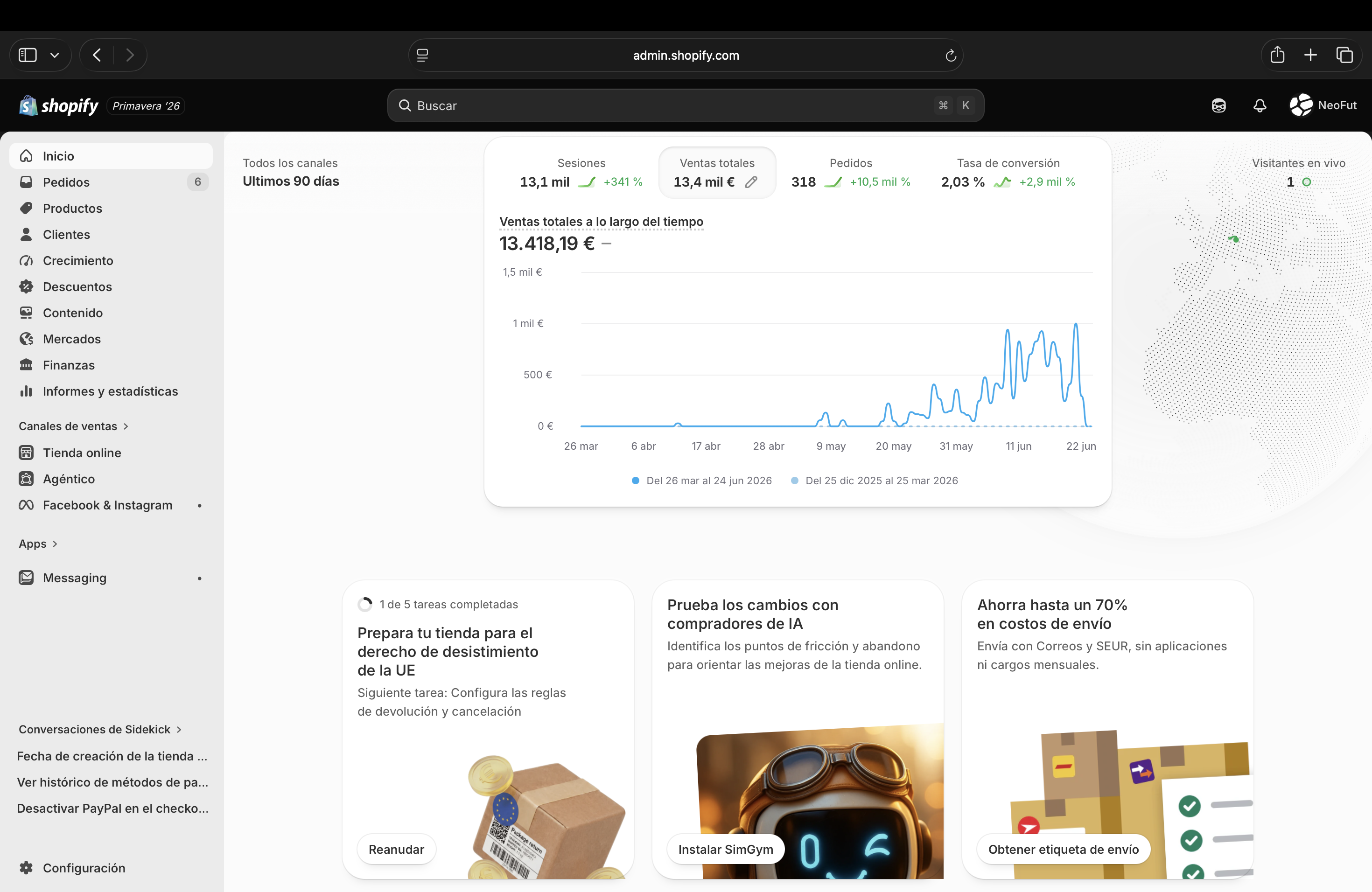Click Obtener etiqueta de envío button
The width and height of the screenshot is (1372, 892).
[x=1064, y=850]
